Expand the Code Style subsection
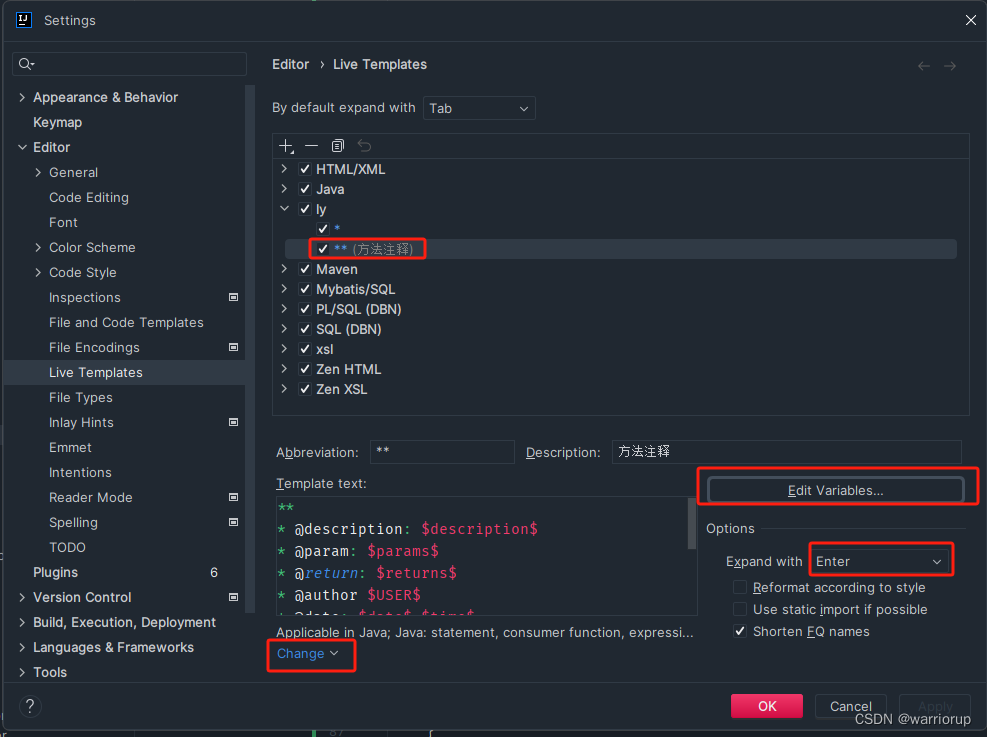Screen dimensions: 987x737 (x=38, y=273)
